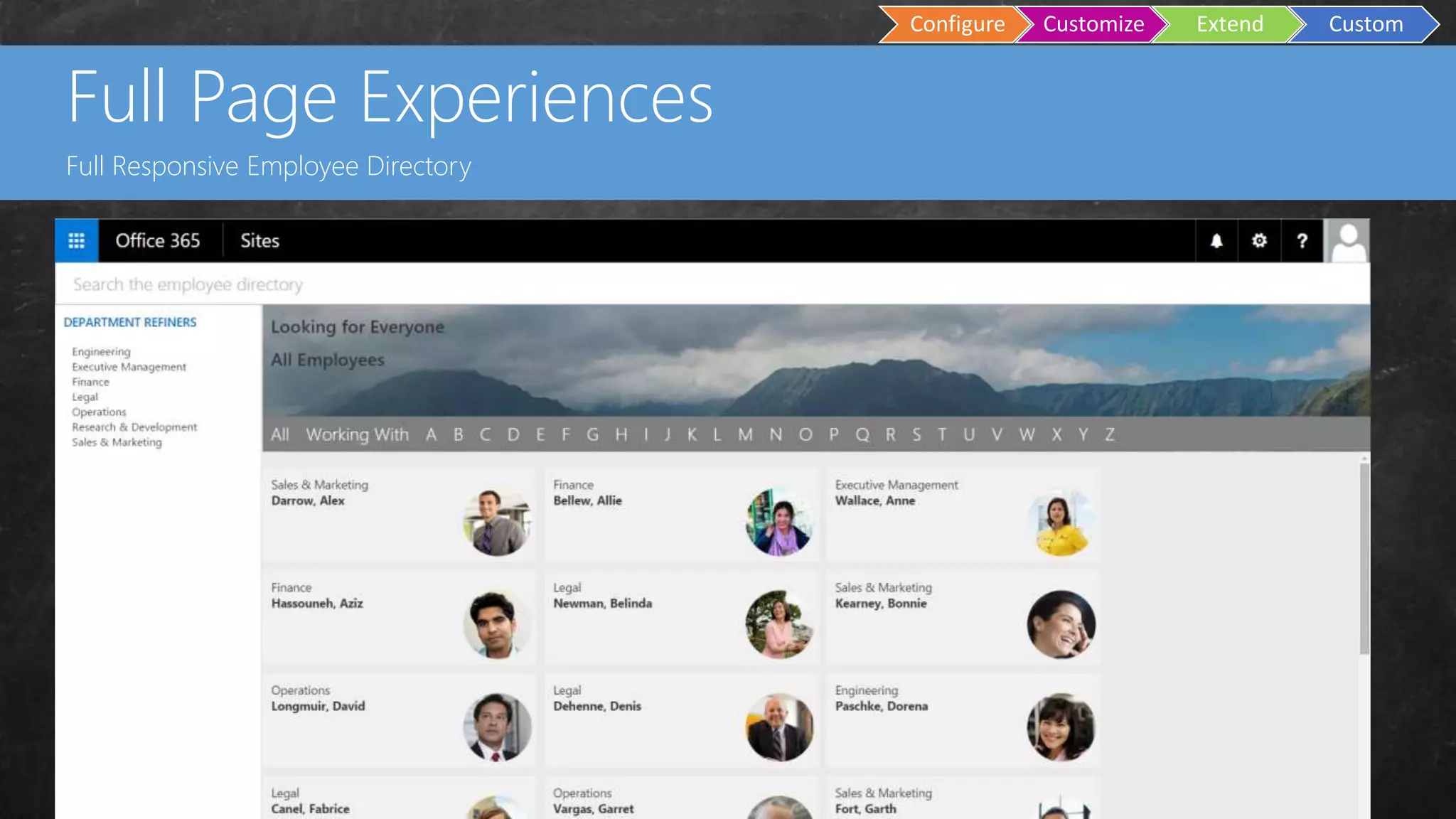Viewport: 1456px width, 819px height.
Task: Filter names by letter Z
Action: (x=1109, y=434)
